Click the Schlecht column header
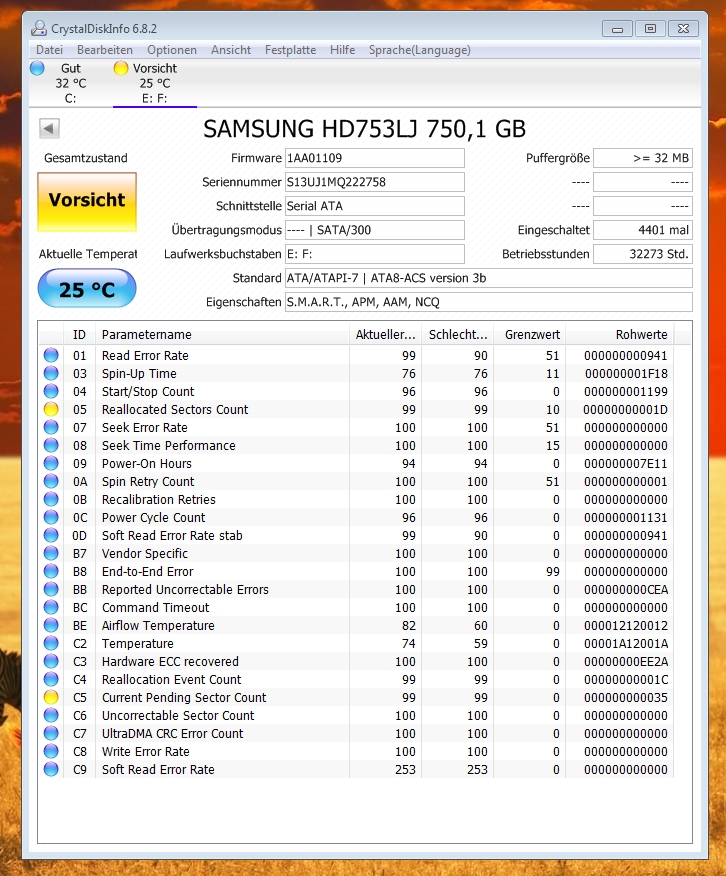Viewport: 726px width, 876px height. pos(457,335)
